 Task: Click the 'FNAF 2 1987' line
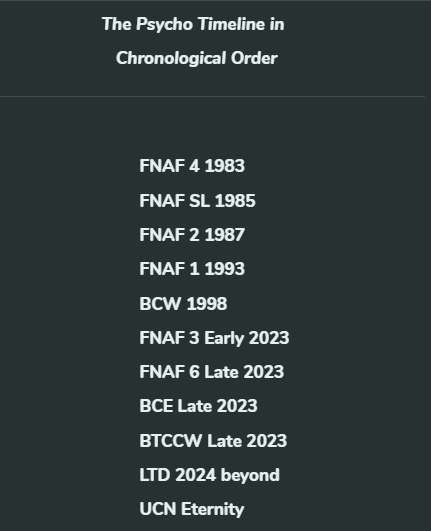(192, 235)
